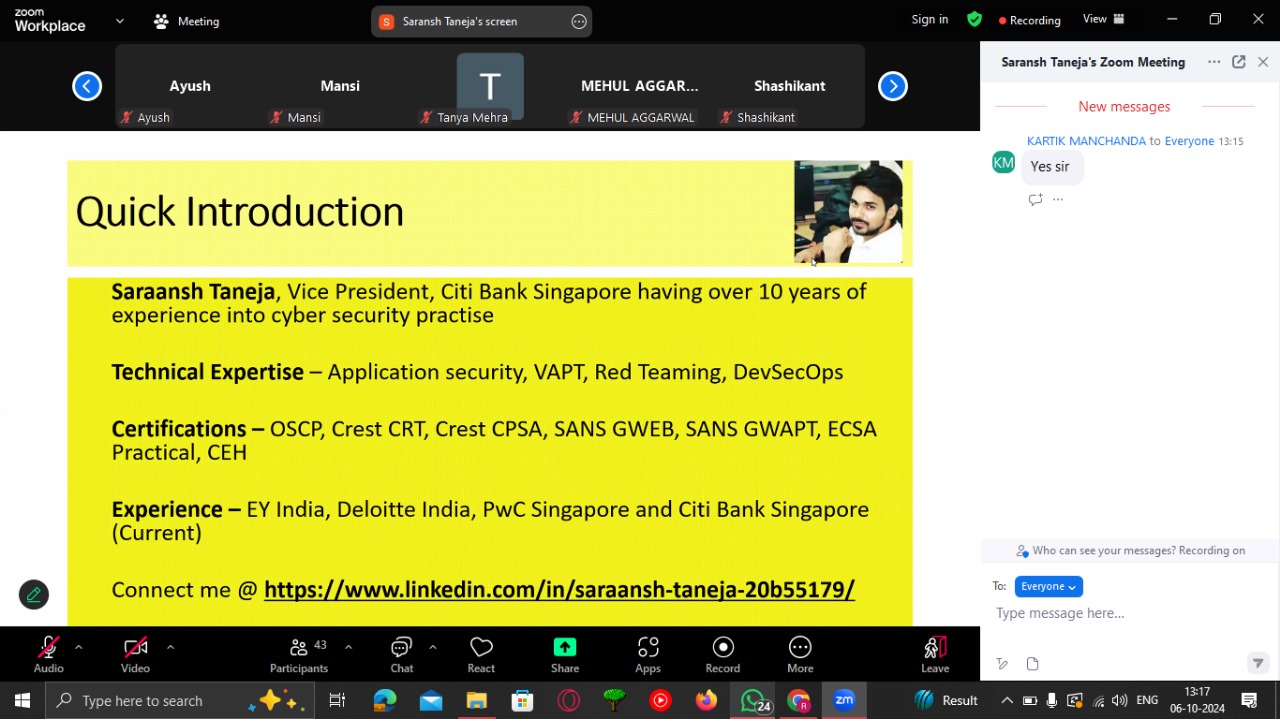Close the chat panel
This screenshot has width=1280, height=719.
click(1263, 62)
